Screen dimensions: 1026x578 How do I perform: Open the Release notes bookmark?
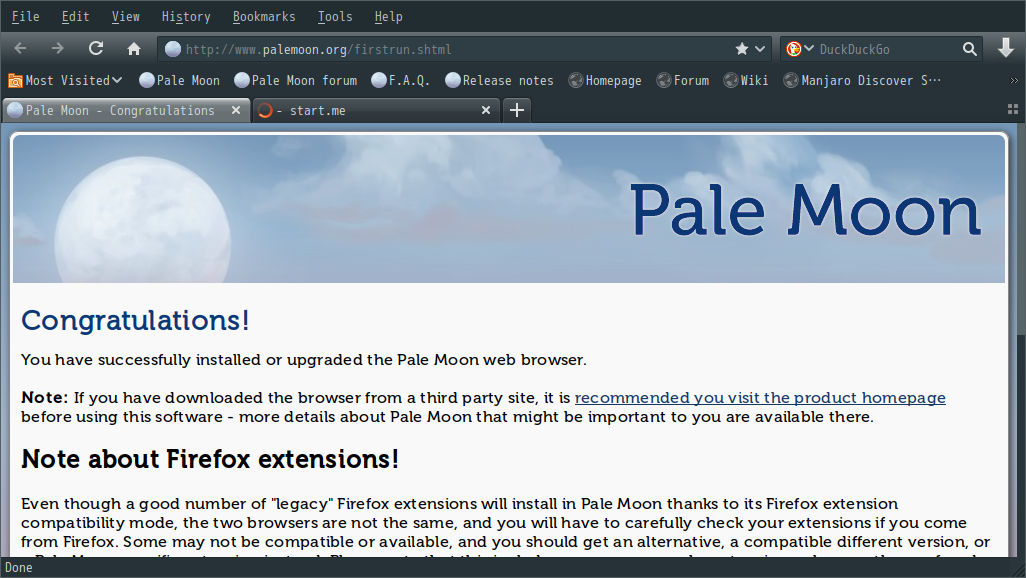coord(499,81)
